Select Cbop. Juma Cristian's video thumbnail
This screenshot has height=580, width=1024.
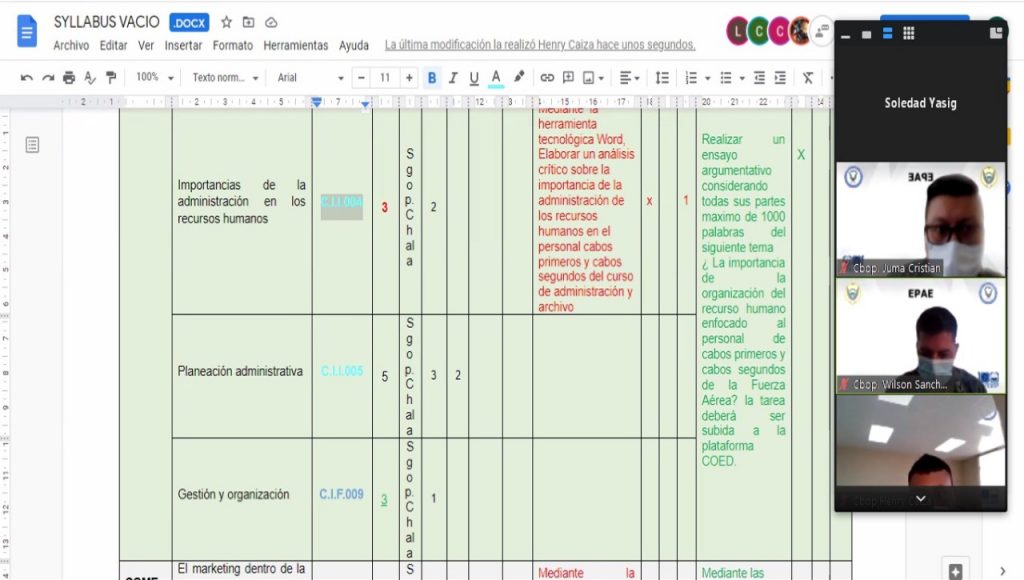(x=921, y=219)
